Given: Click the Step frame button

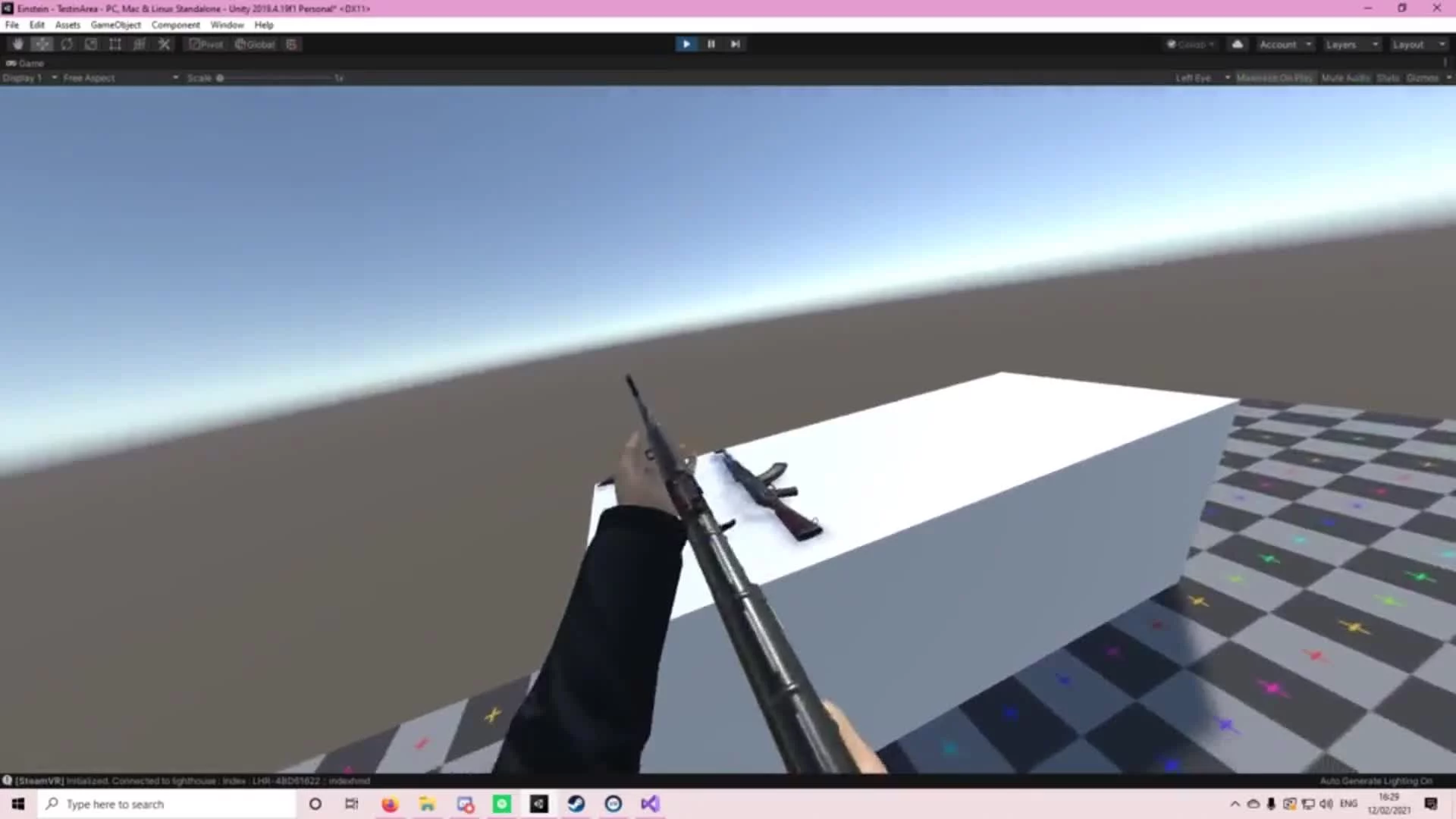Looking at the screenshot, I should [735, 44].
